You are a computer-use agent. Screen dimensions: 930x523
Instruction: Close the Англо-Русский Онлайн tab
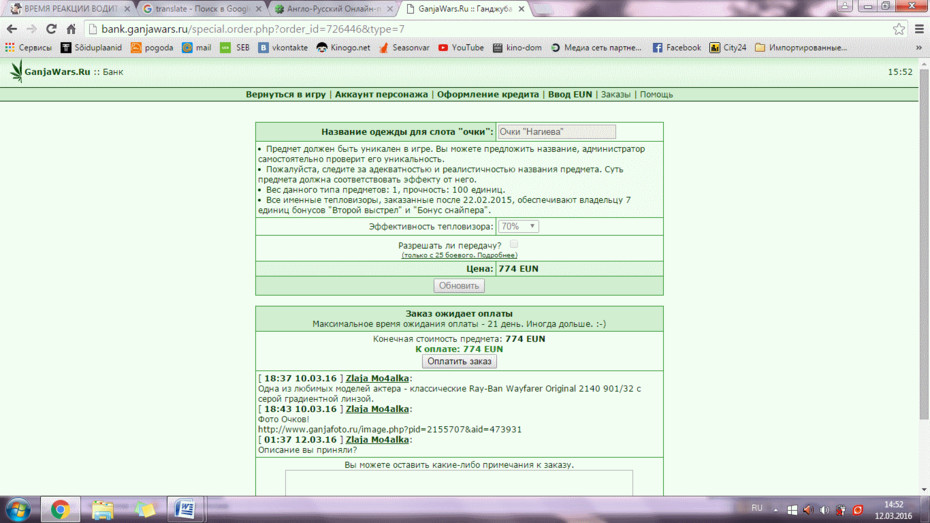(390, 9)
